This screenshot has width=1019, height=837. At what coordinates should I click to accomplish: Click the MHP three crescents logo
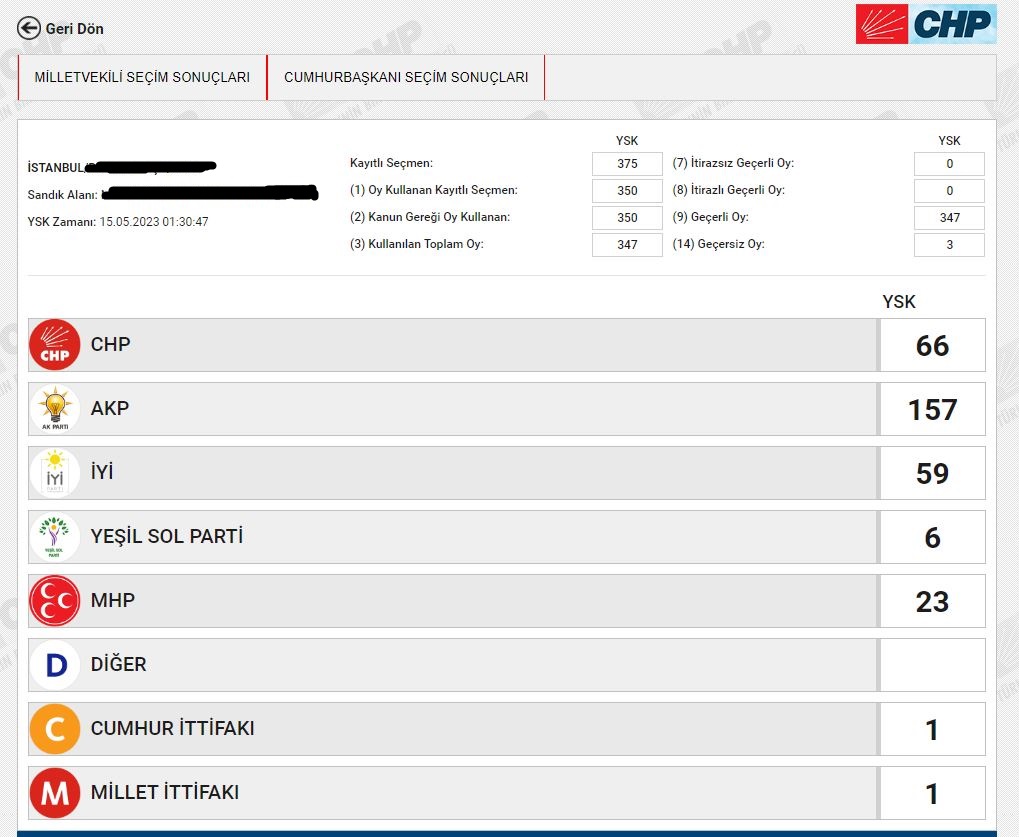pyautogui.click(x=55, y=600)
